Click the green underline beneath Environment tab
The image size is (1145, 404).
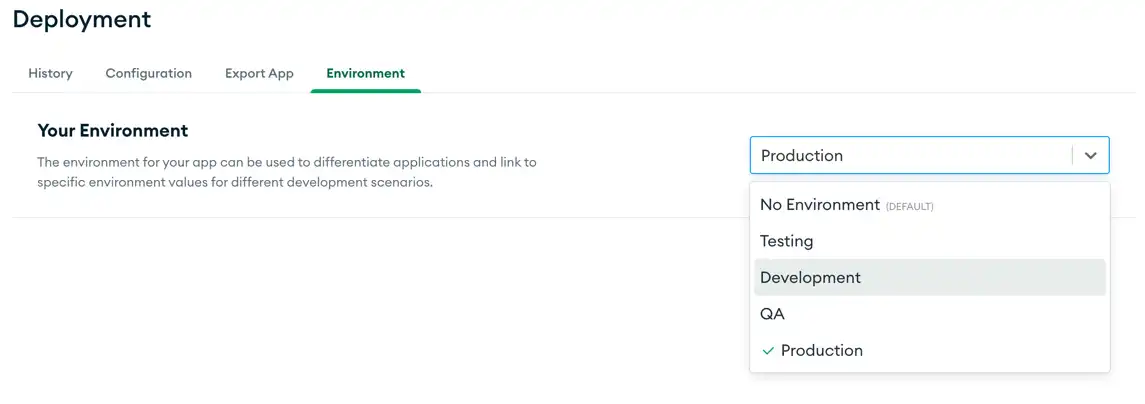[x=365, y=91]
